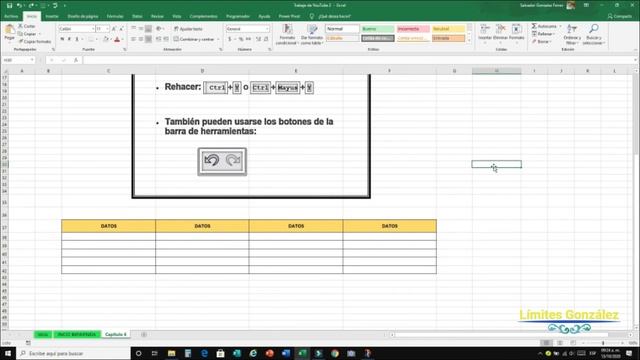Open Chrome from taskbar
The width and height of the screenshot is (640, 360).
click(335, 353)
